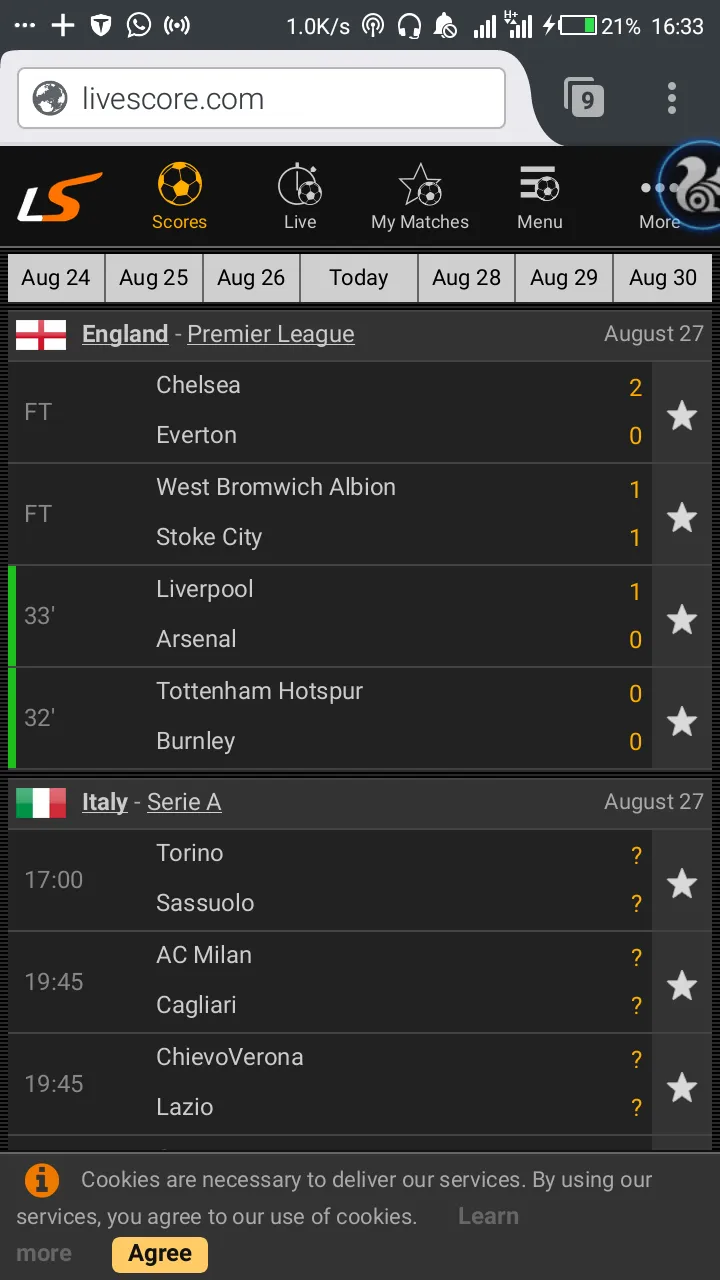Open My Matches star-ball icon
The height and width of the screenshot is (1280, 720).
[420, 186]
